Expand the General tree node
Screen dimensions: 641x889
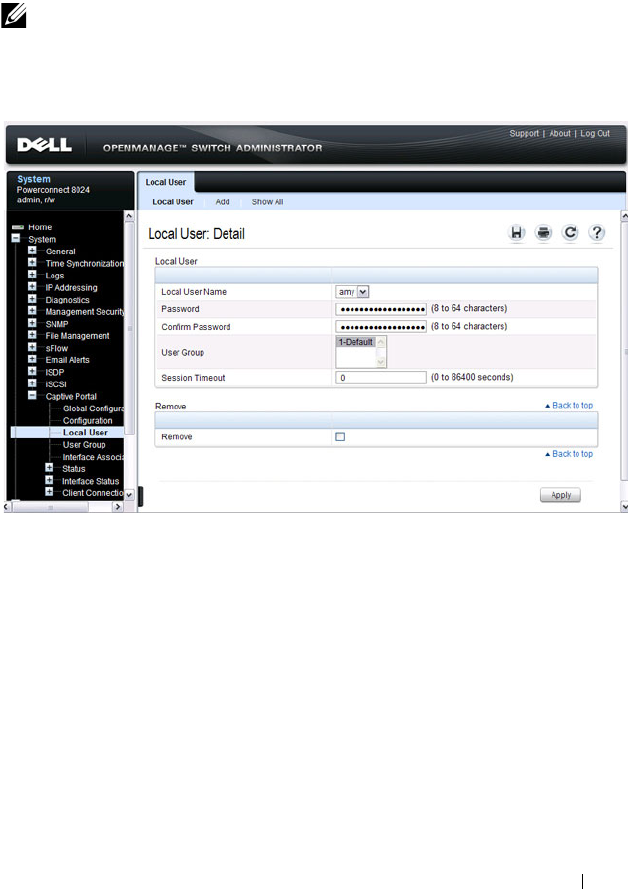click(32, 250)
